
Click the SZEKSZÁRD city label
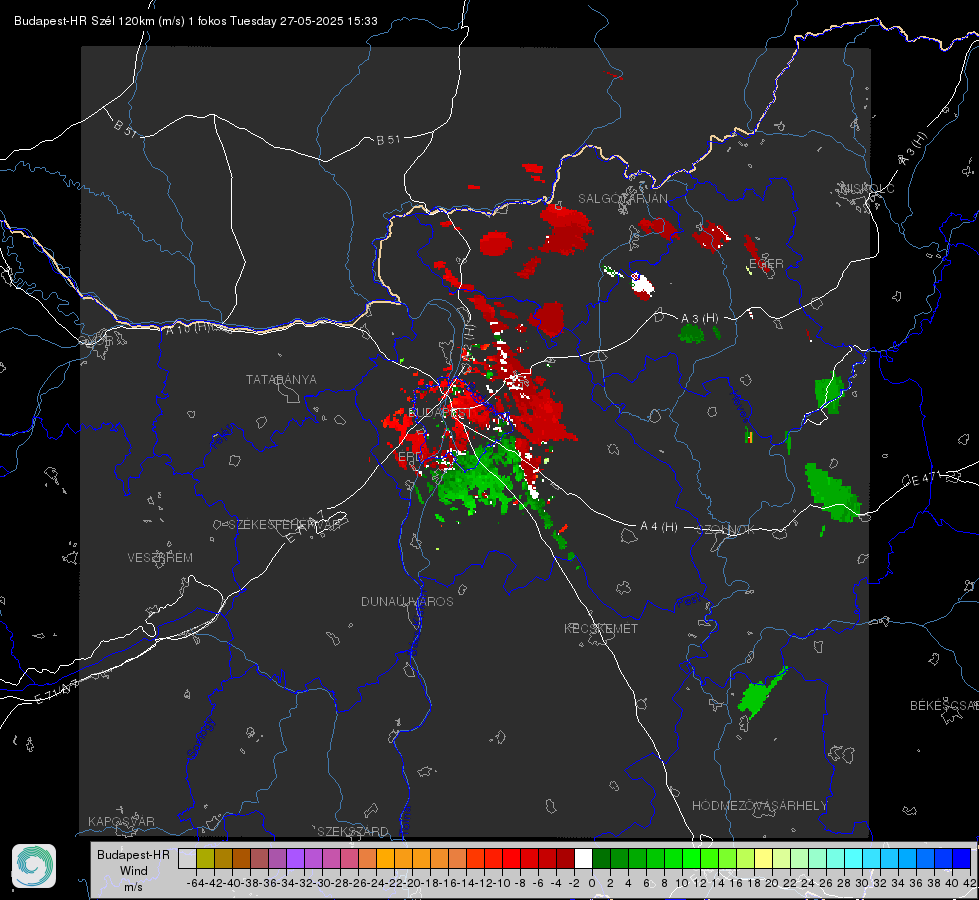(x=353, y=831)
